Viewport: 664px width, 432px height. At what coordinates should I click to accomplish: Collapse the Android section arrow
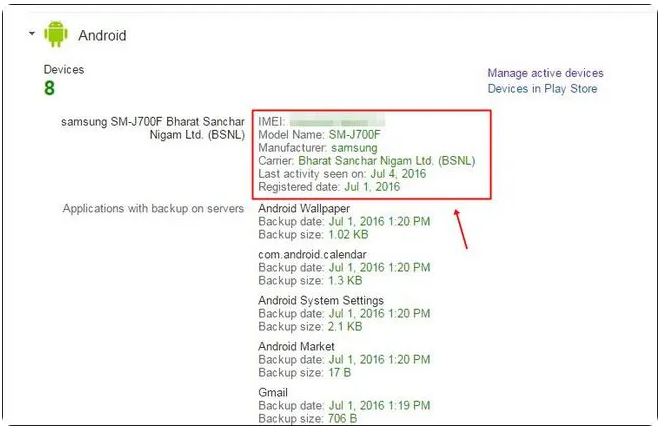(x=32, y=33)
